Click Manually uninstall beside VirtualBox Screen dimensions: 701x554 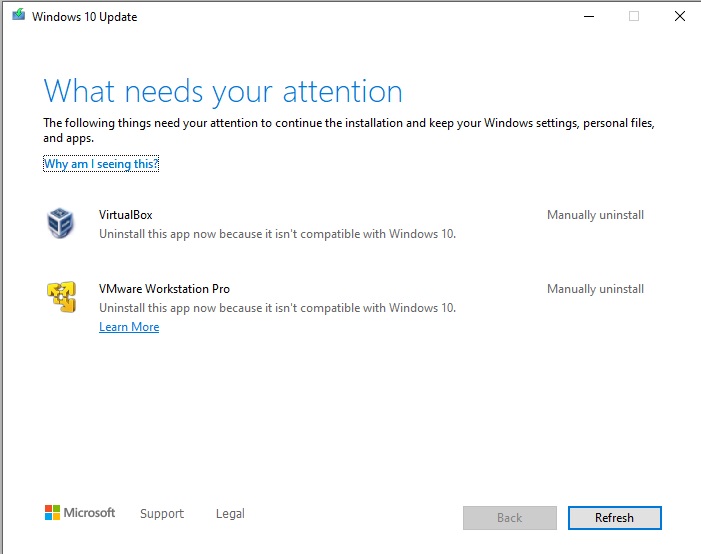pyautogui.click(x=595, y=215)
